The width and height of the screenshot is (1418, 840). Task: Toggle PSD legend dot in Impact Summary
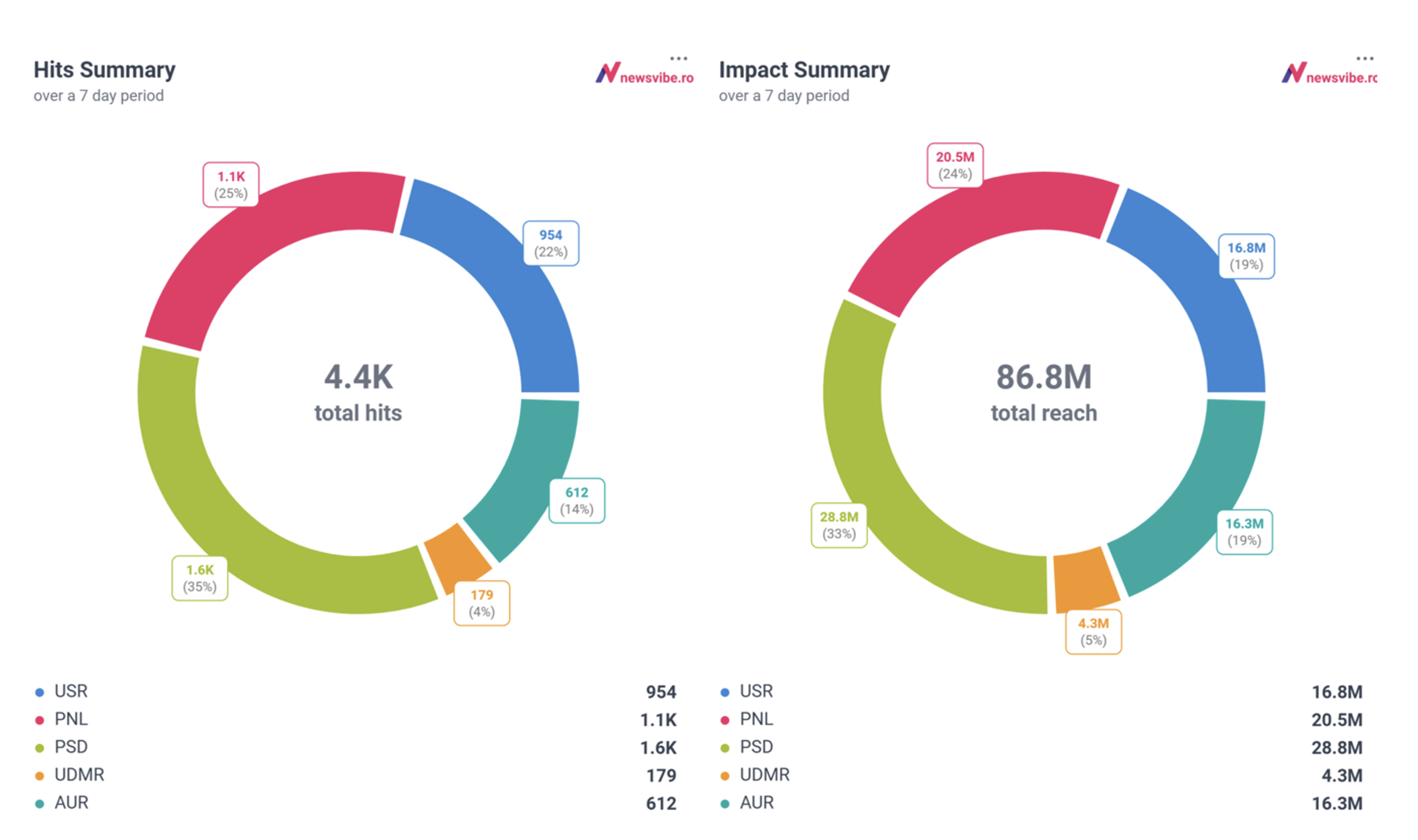point(725,748)
